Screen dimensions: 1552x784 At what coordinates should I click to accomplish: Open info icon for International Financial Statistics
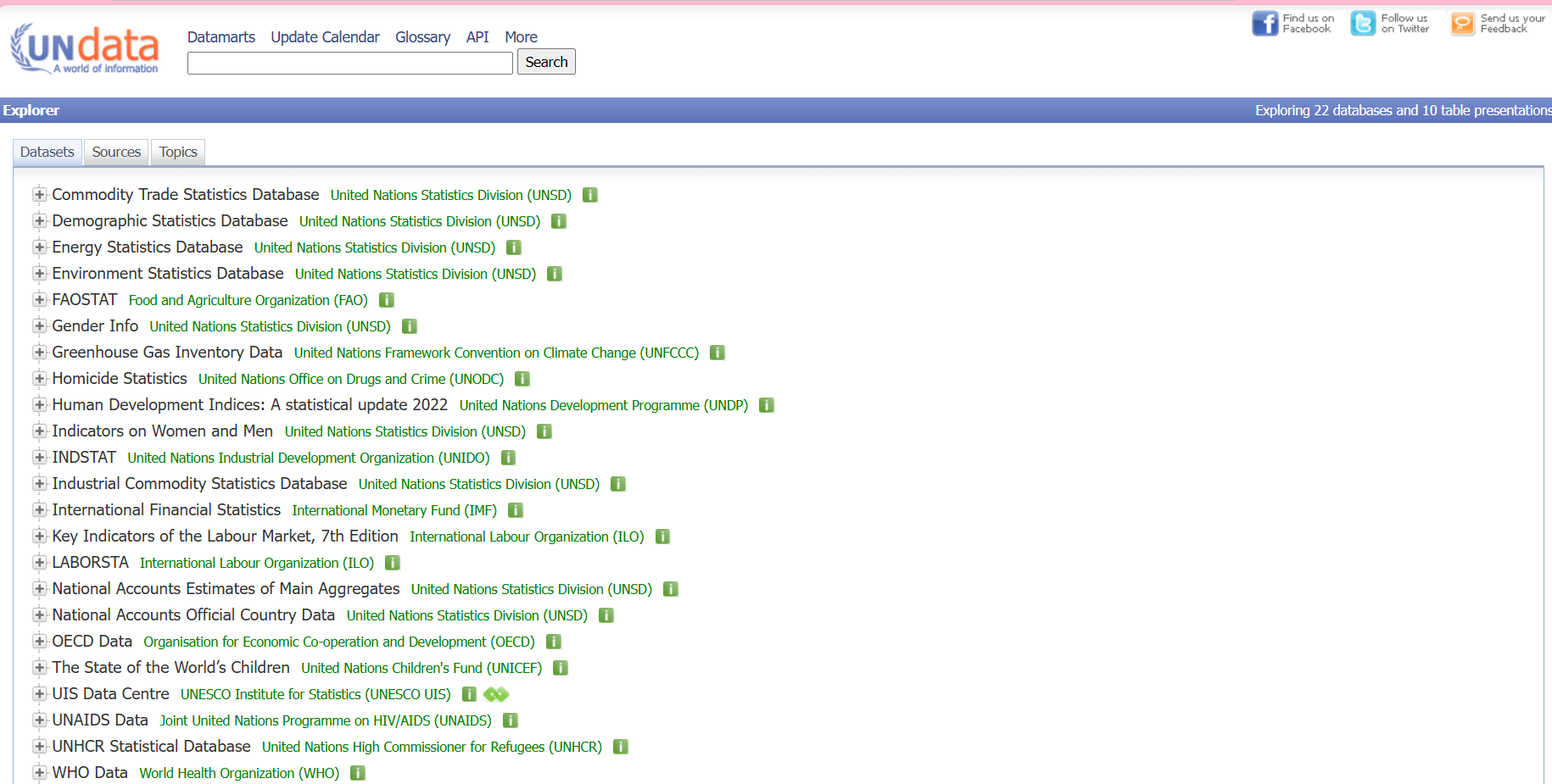pyautogui.click(x=516, y=510)
